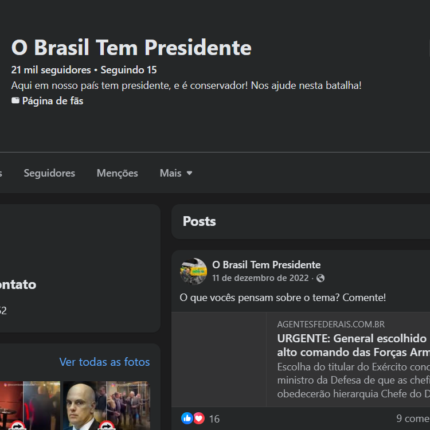Click the post date 11 de dezembro de 2022

pyautogui.click(x=260, y=278)
